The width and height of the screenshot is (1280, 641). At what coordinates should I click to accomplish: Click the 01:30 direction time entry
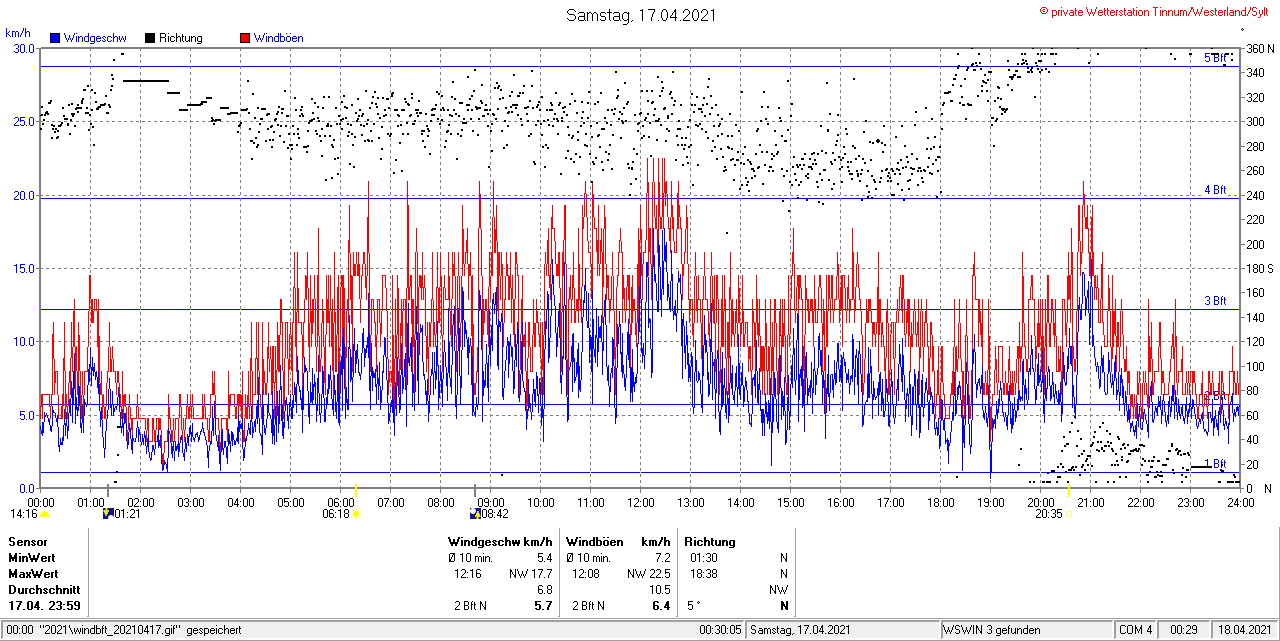[703, 558]
